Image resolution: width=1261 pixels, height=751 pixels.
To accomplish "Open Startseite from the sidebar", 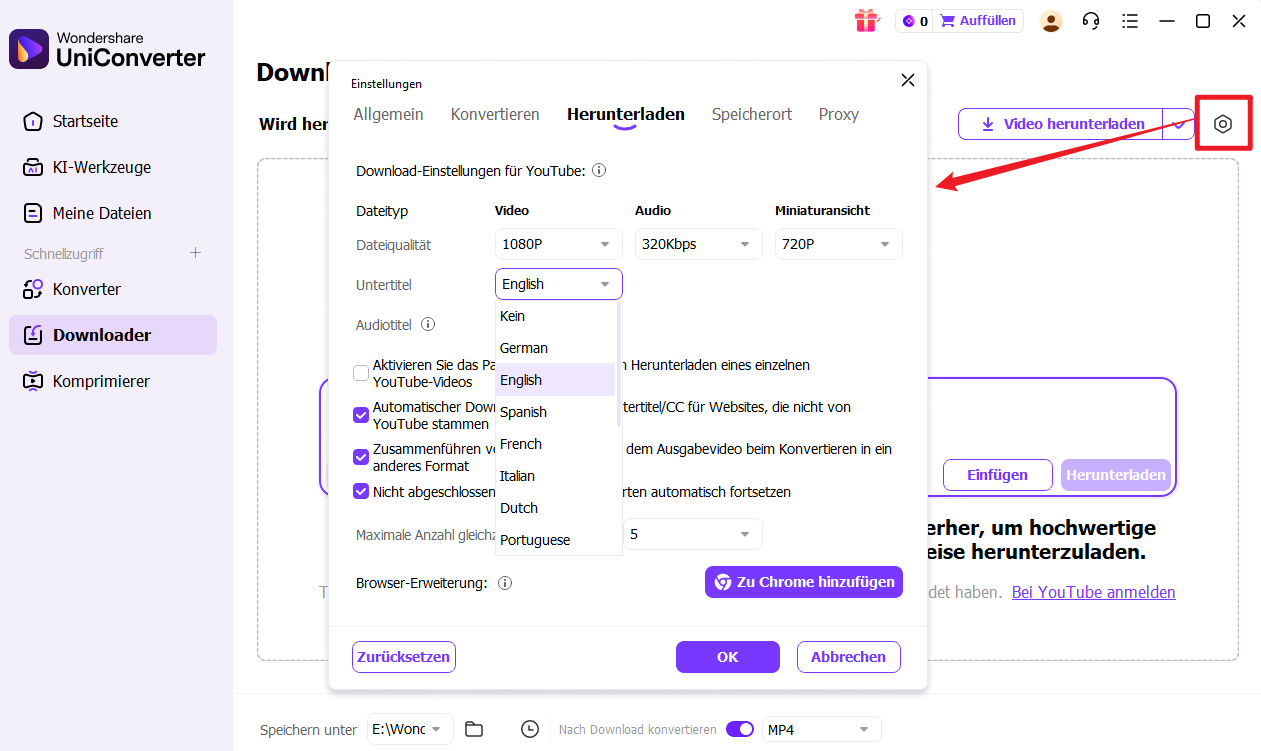I will [86, 121].
